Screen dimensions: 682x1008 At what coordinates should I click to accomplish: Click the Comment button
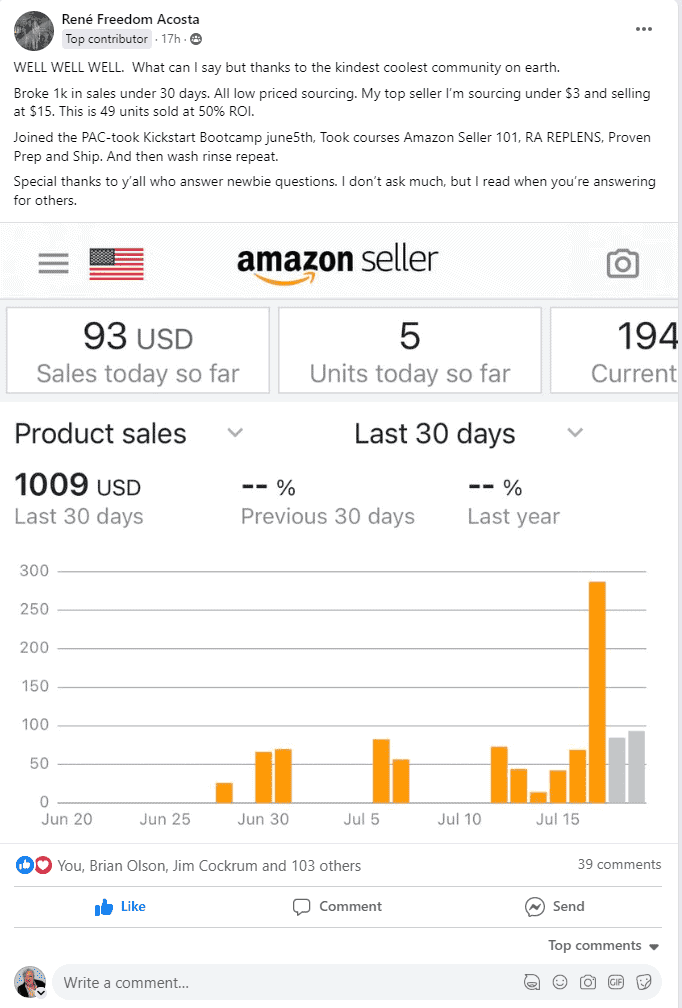pyautogui.click(x=337, y=906)
